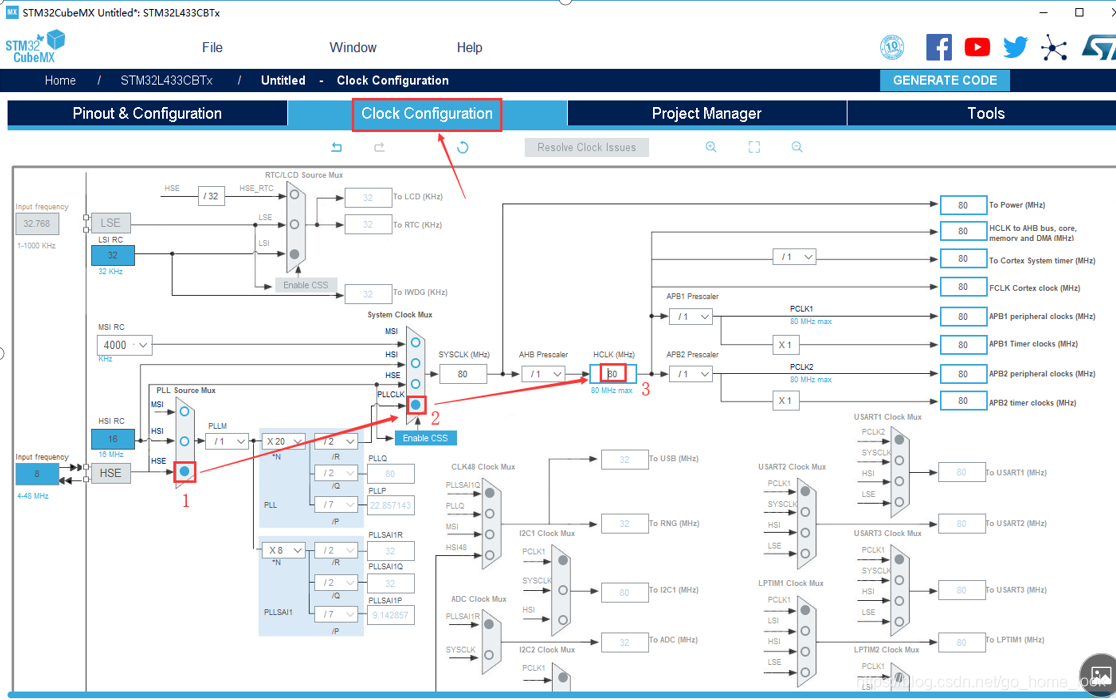Select MSI in the PLL Source Mux
Screen dimensions: 1116x700
(x=184, y=411)
